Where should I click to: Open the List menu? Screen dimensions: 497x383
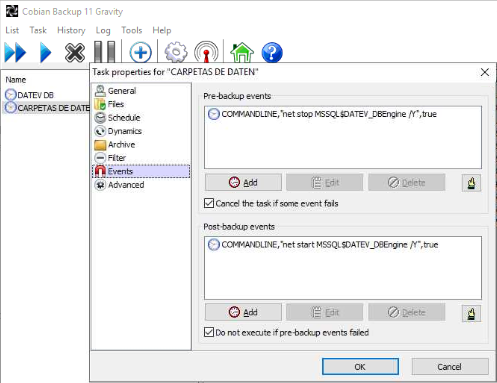12,30
